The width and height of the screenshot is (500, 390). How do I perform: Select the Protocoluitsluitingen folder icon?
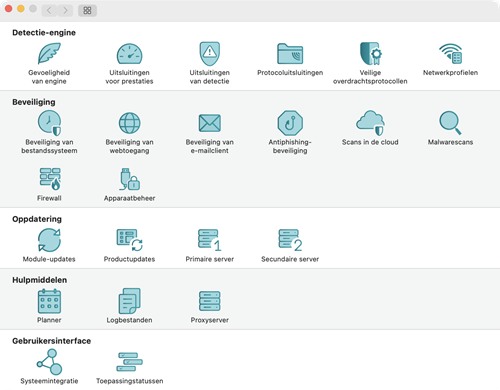[290, 53]
